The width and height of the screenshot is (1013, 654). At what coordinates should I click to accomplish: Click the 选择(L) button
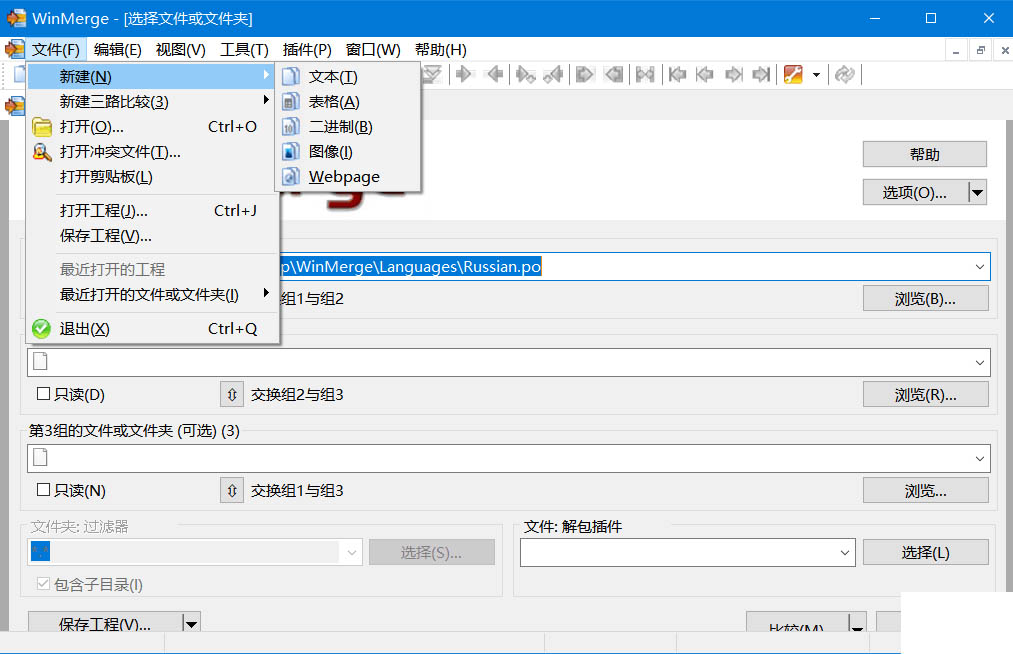pyautogui.click(x=925, y=553)
